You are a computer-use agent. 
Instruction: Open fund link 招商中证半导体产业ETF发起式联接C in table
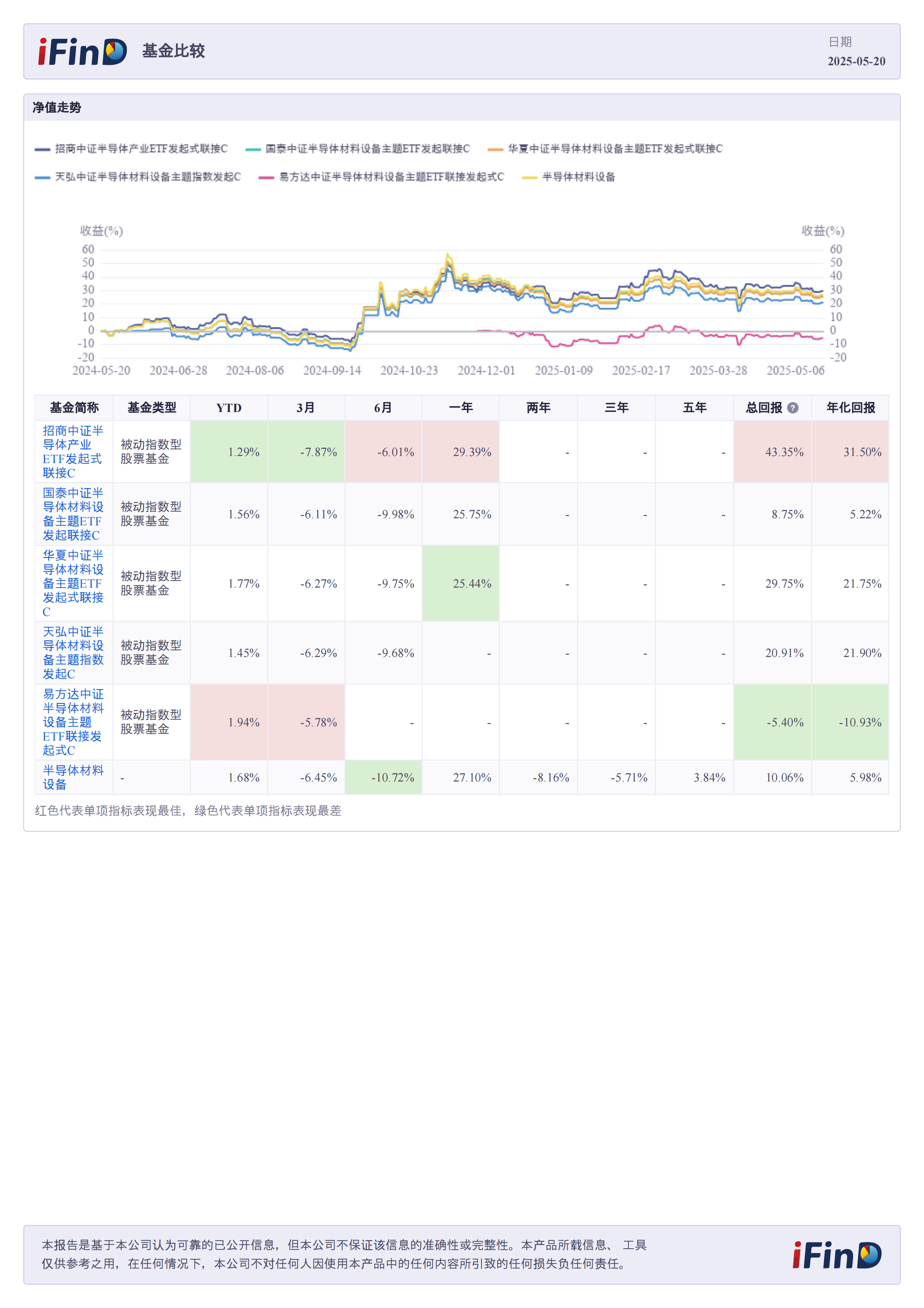coord(73,452)
